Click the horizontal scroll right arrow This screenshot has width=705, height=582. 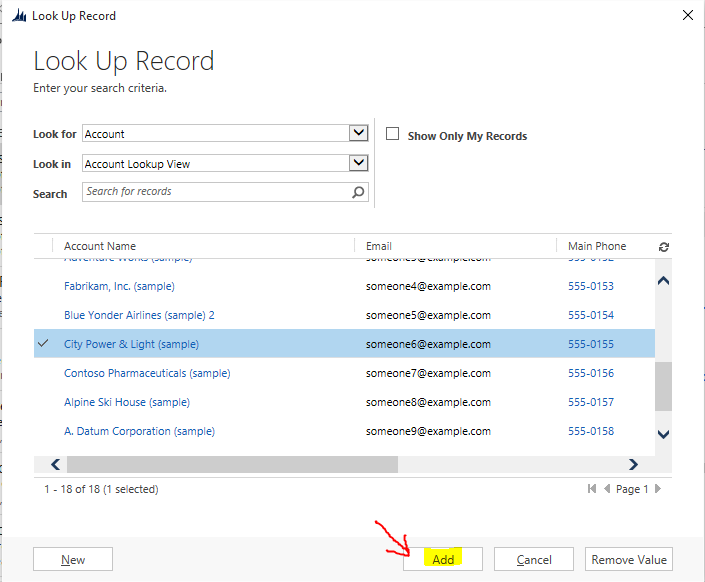tap(633, 464)
